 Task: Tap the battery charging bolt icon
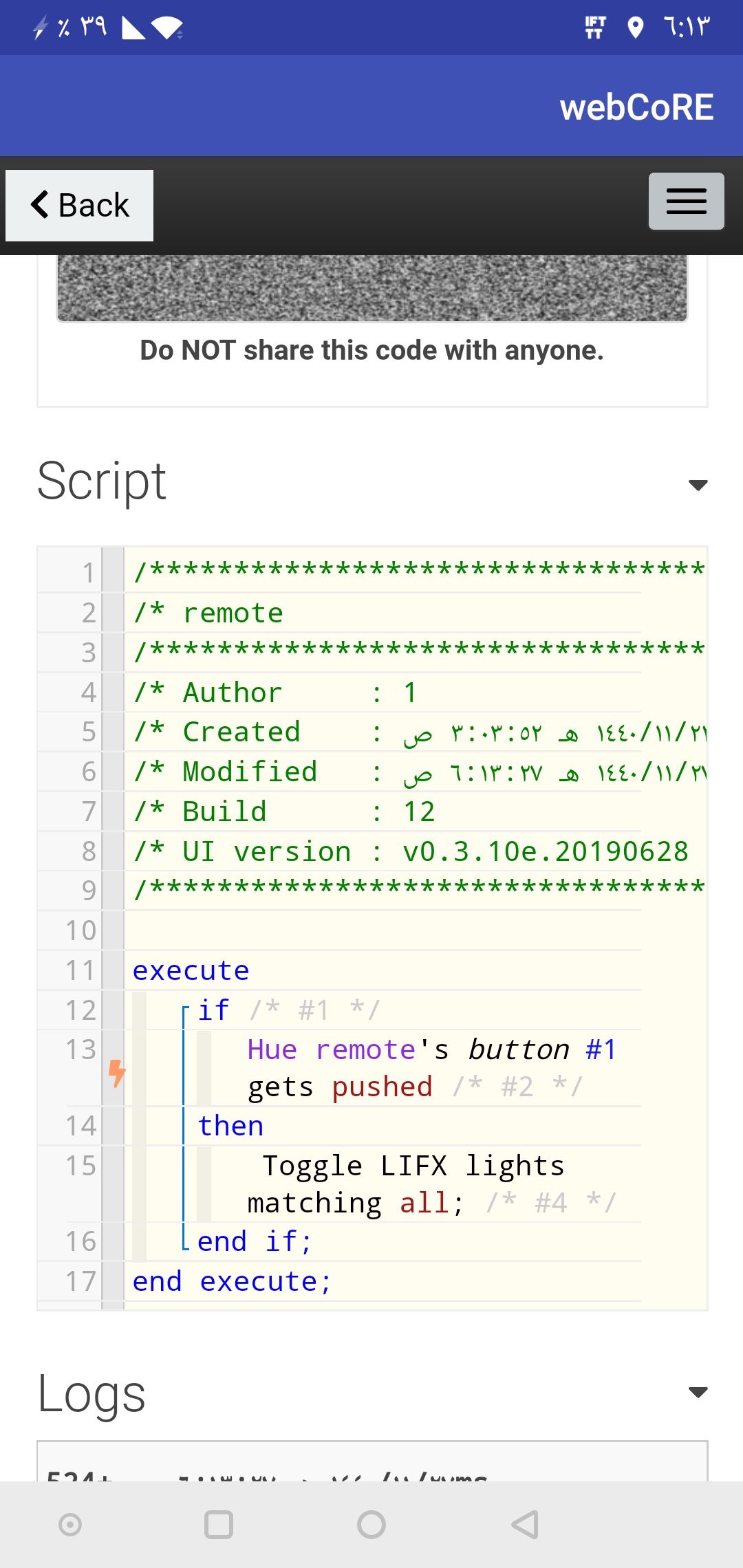(41, 28)
